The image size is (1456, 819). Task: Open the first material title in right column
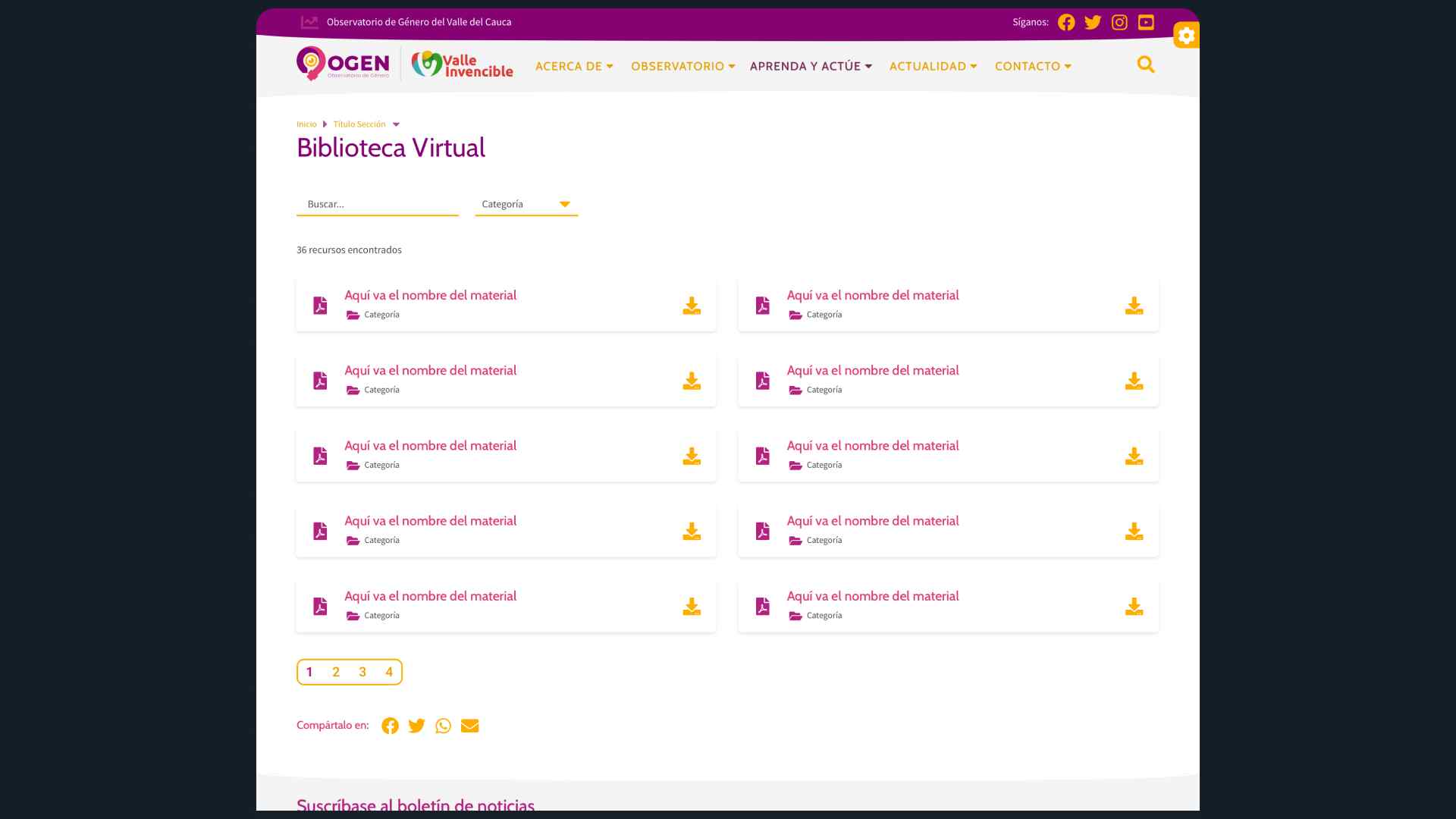coord(872,295)
